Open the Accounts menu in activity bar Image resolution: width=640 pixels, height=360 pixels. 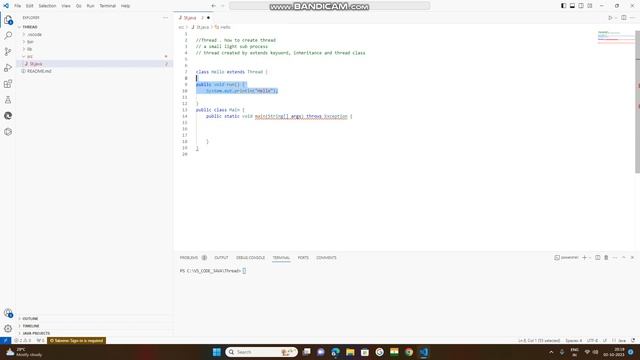click(x=8, y=313)
